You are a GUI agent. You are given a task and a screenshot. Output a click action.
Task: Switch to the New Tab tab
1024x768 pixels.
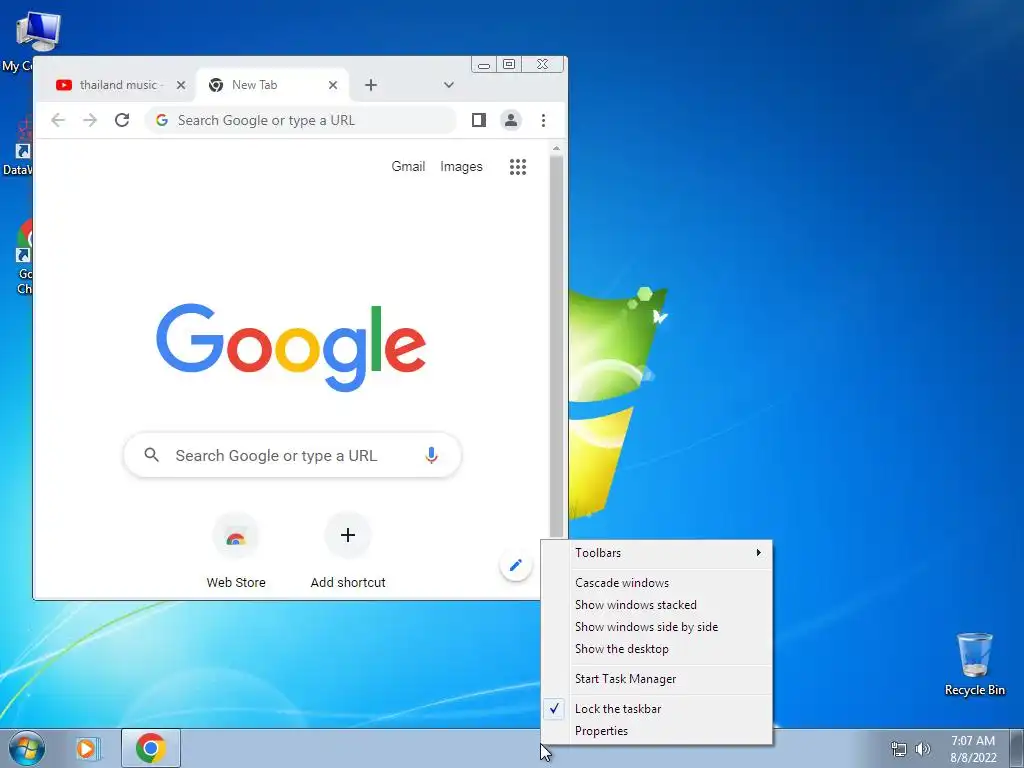(272, 85)
